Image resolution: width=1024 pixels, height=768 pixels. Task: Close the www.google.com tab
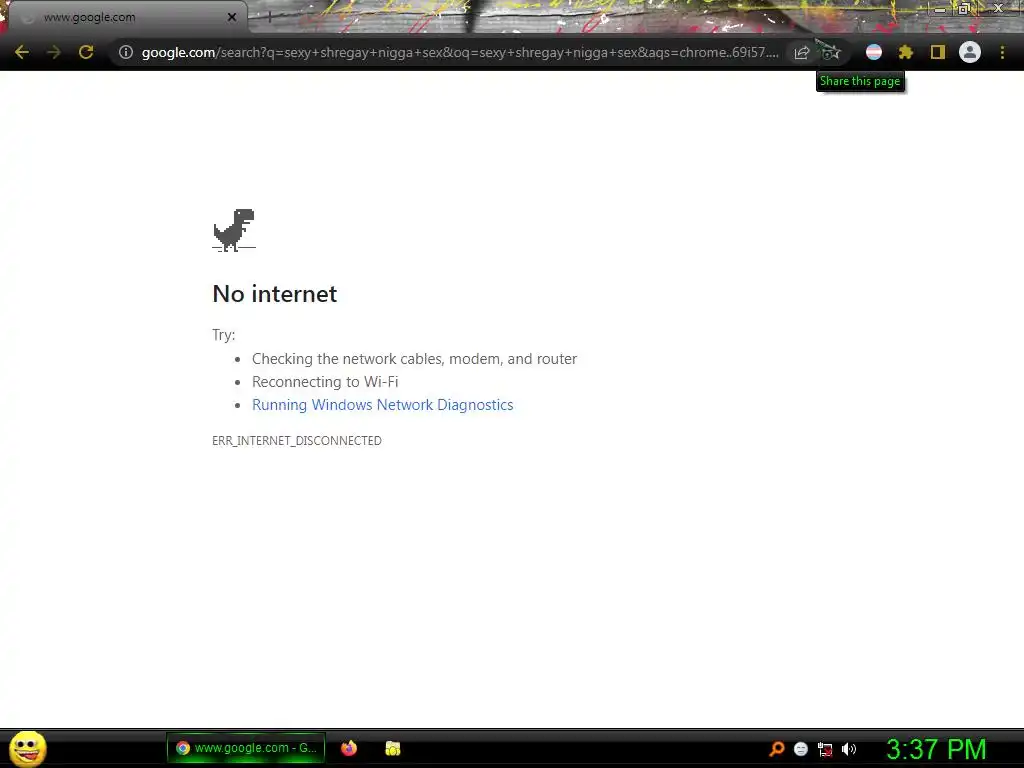(232, 17)
